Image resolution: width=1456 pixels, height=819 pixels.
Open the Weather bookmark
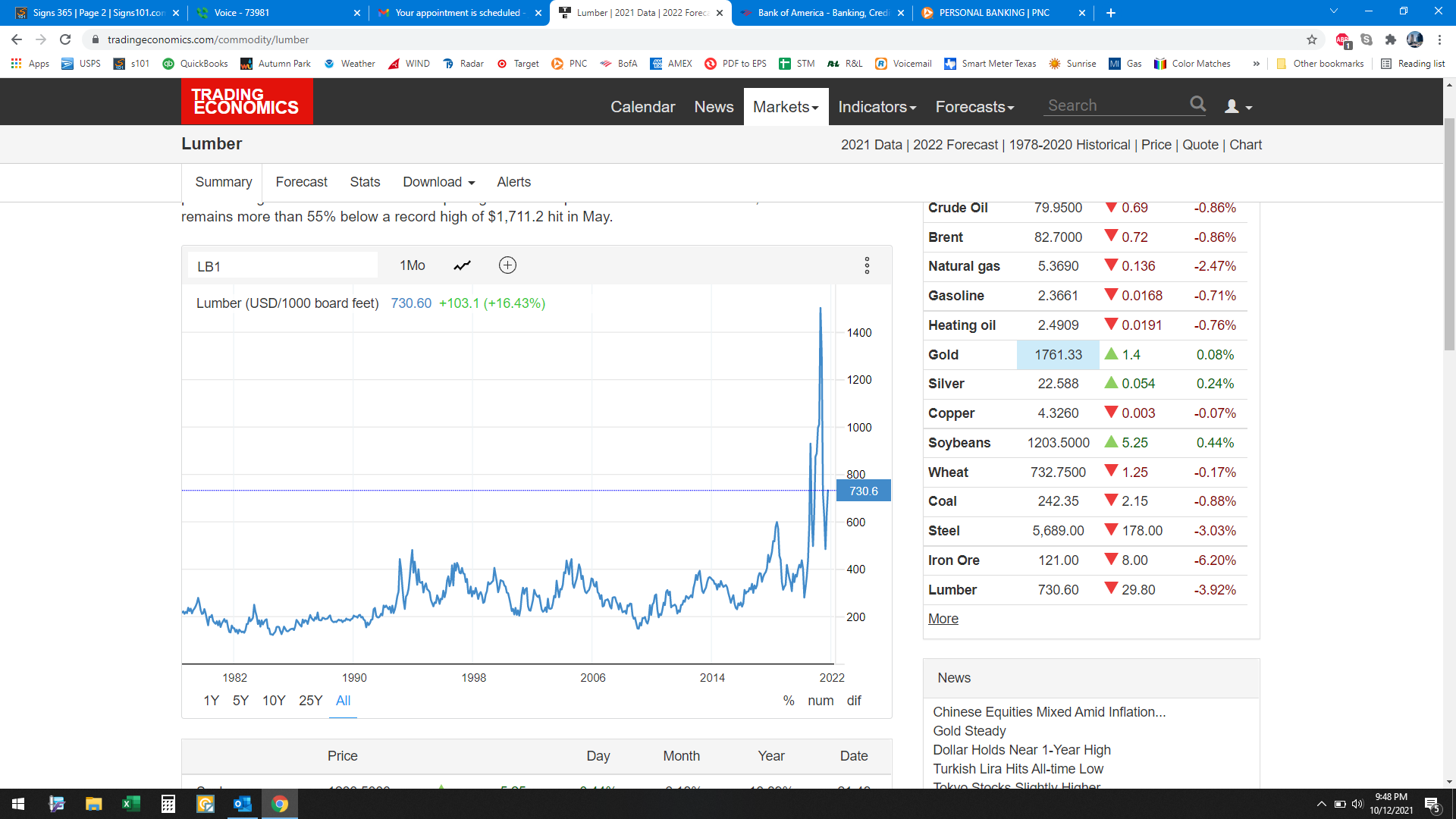pyautogui.click(x=350, y=64)
